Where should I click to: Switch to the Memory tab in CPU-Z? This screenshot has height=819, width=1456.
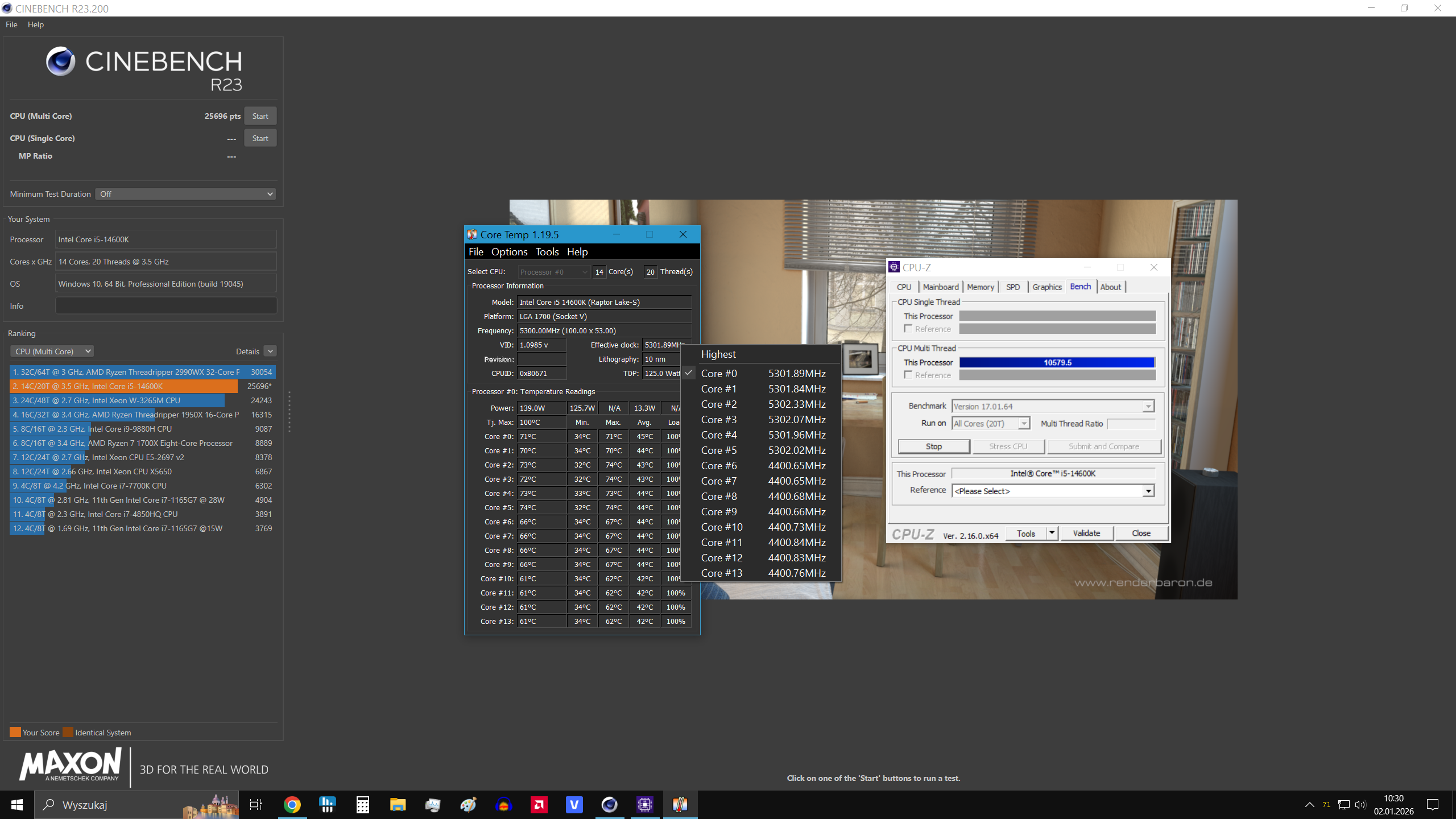point(980,287)
